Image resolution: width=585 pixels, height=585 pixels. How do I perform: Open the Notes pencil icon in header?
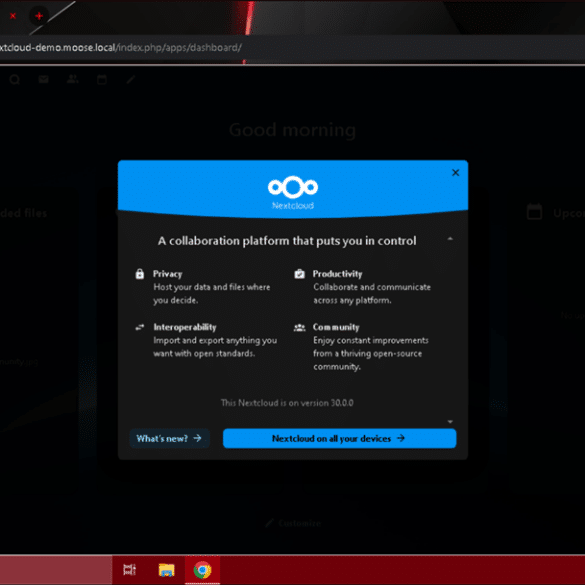point(131,79)
